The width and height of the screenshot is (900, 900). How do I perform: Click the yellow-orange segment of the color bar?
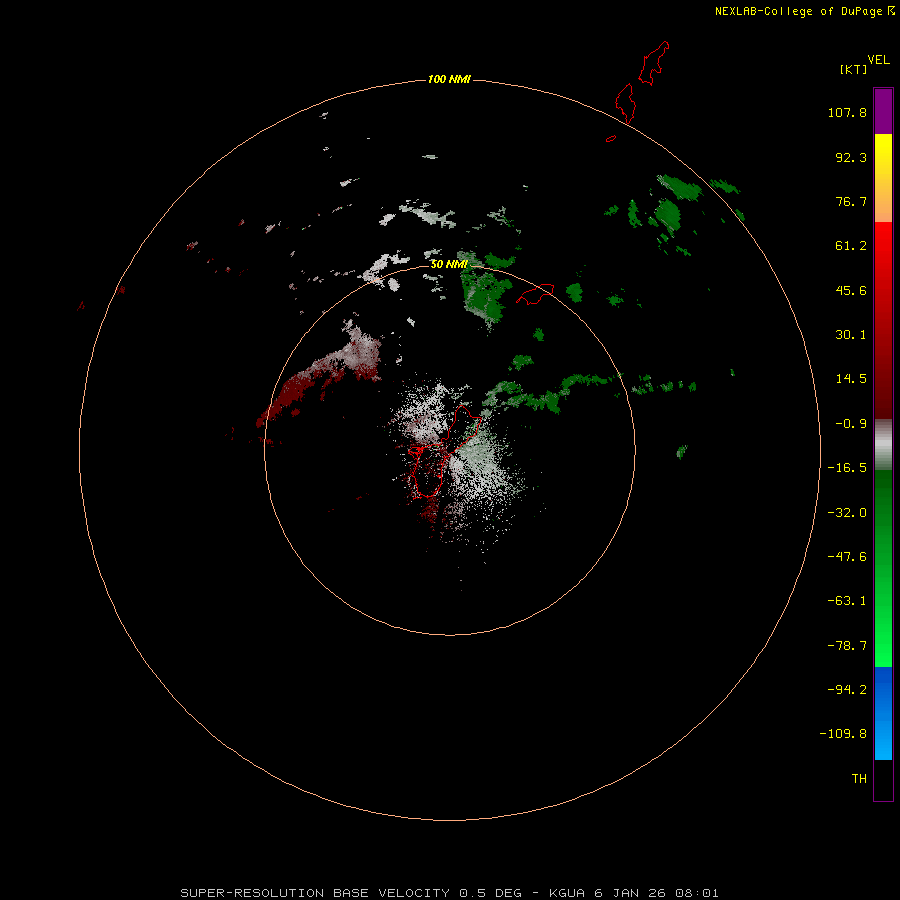(883, 178)
